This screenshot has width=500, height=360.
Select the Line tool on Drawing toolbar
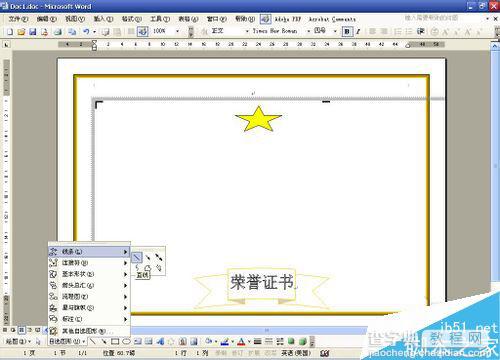point(93,341)
